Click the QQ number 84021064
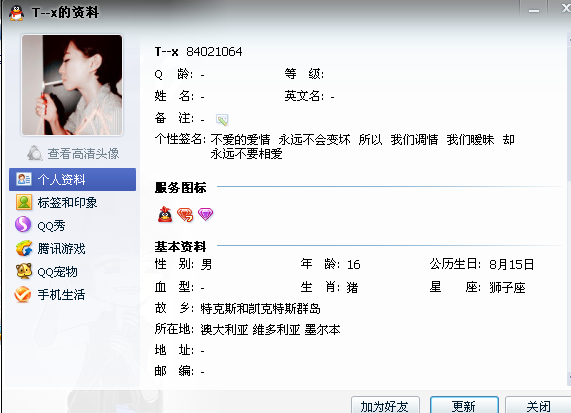 tap(214, 52)
